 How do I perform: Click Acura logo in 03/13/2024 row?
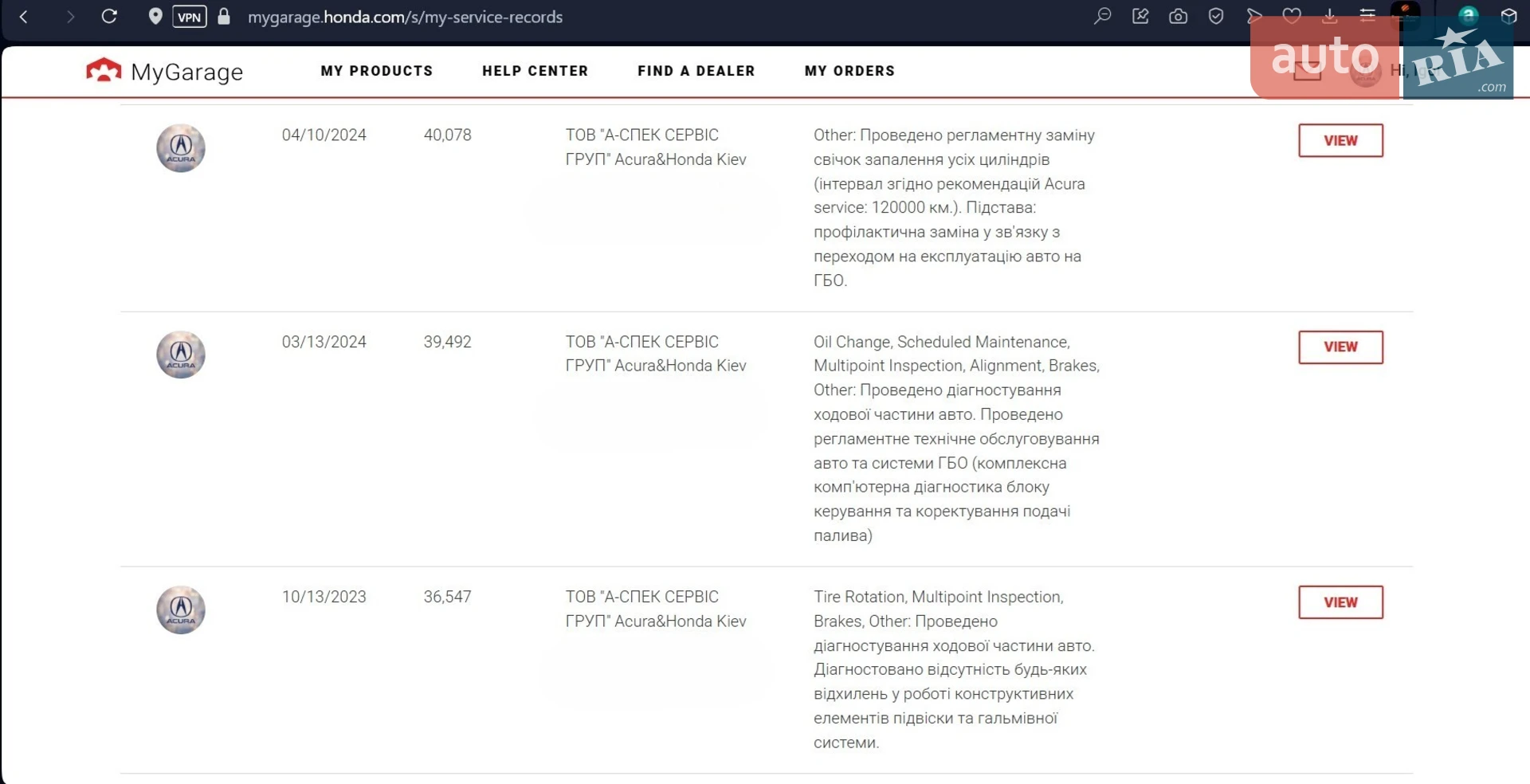(x=181, y=355)
